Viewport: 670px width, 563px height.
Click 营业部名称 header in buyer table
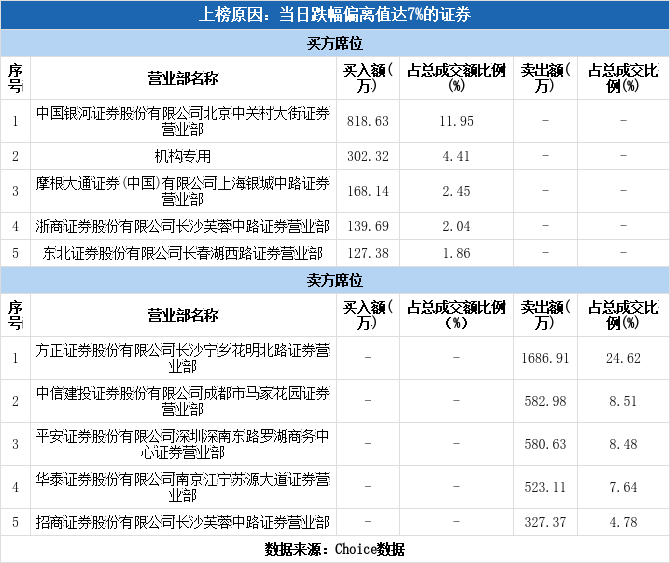(x=183, y=79)
